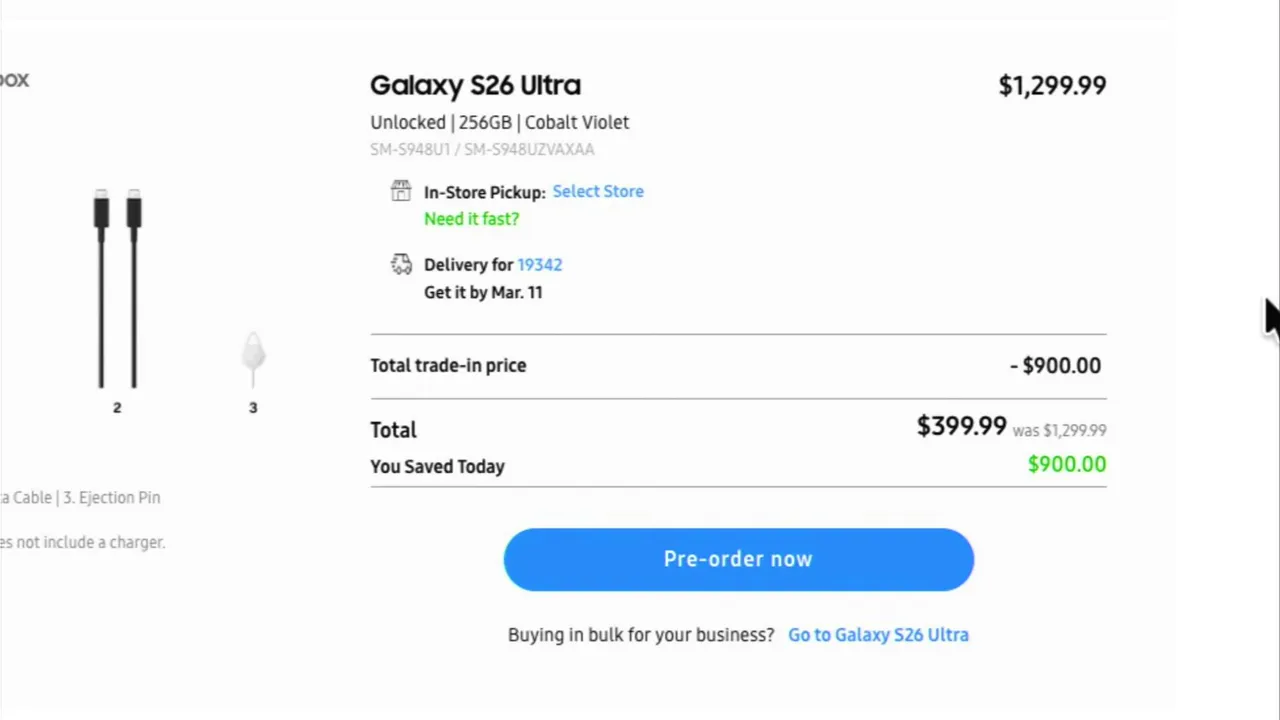1280x720 pixels.
Task: Click the $399.99 total price
Action: pos(961,427)
